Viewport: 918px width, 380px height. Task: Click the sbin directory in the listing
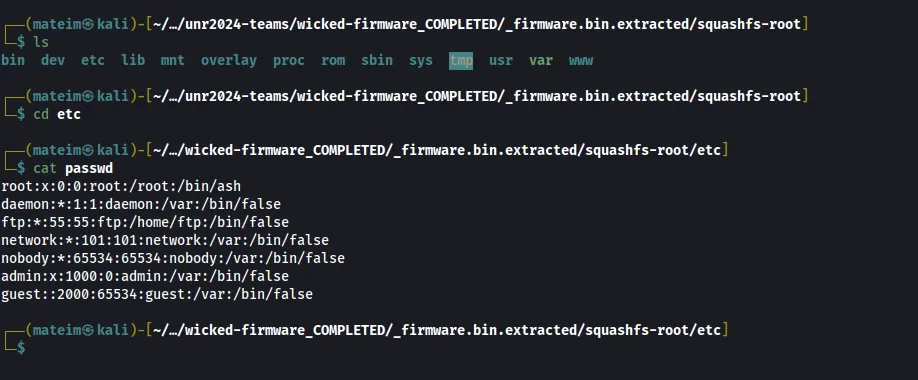[377, 60]
